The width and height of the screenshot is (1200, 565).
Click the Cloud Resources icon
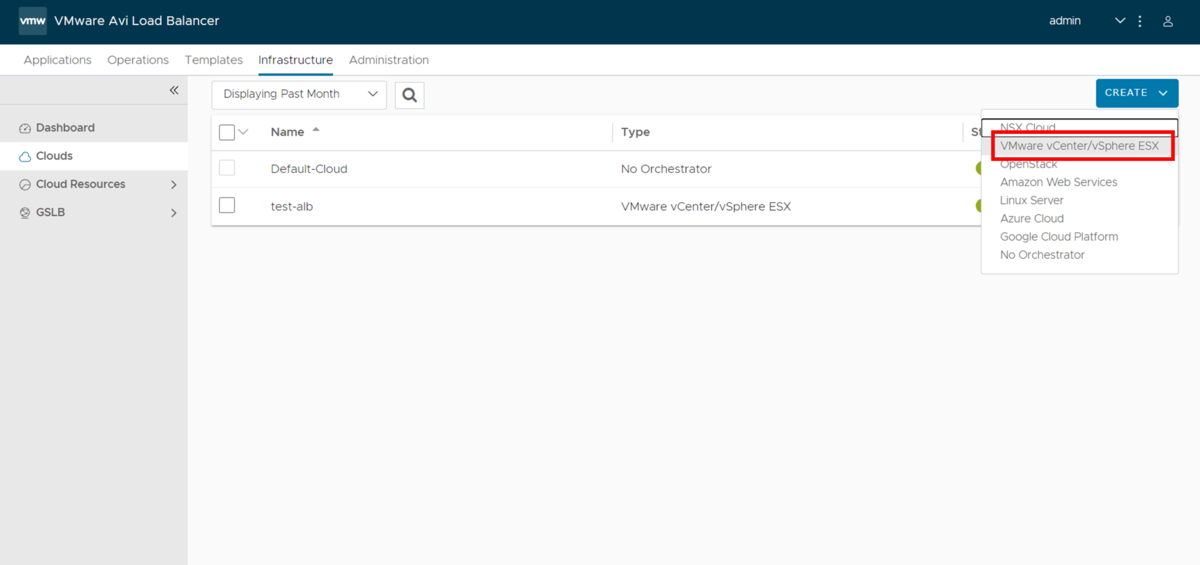[x=26, y=185]
